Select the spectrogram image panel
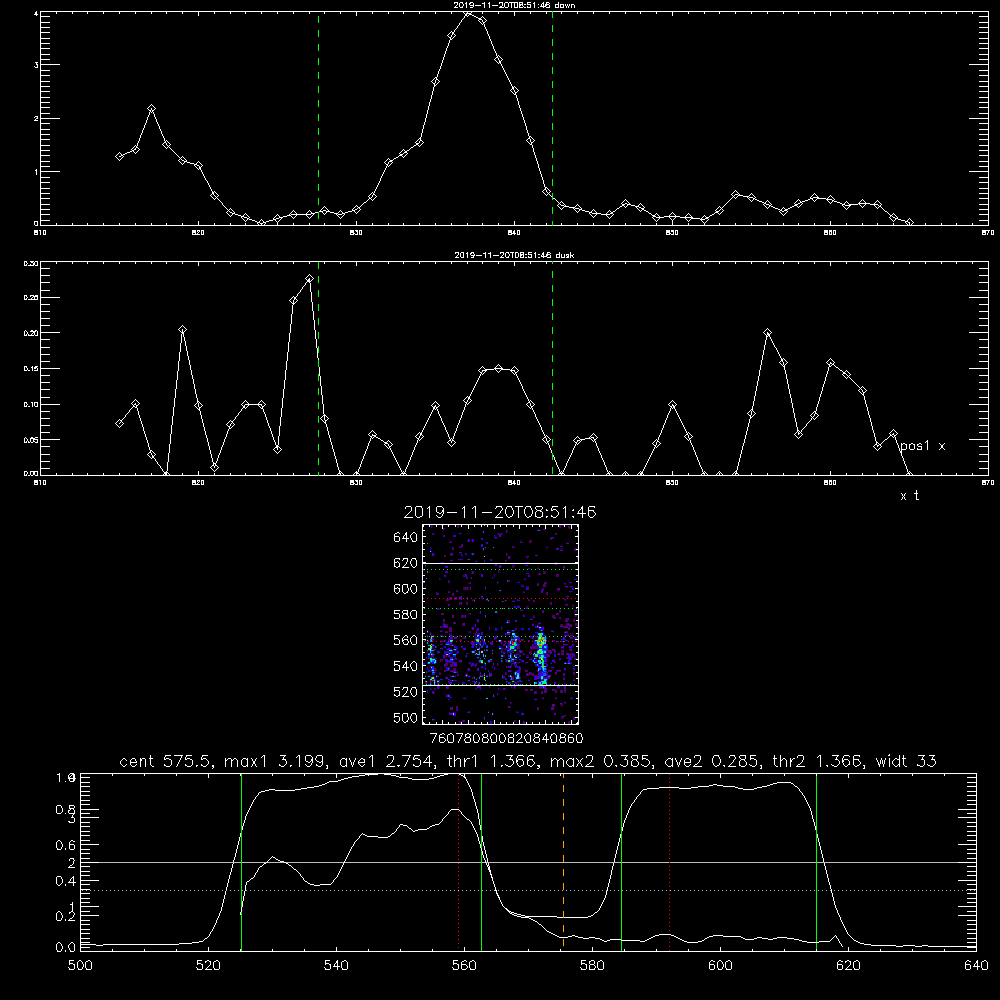The image size is (1000, 1000). [501, 624]
